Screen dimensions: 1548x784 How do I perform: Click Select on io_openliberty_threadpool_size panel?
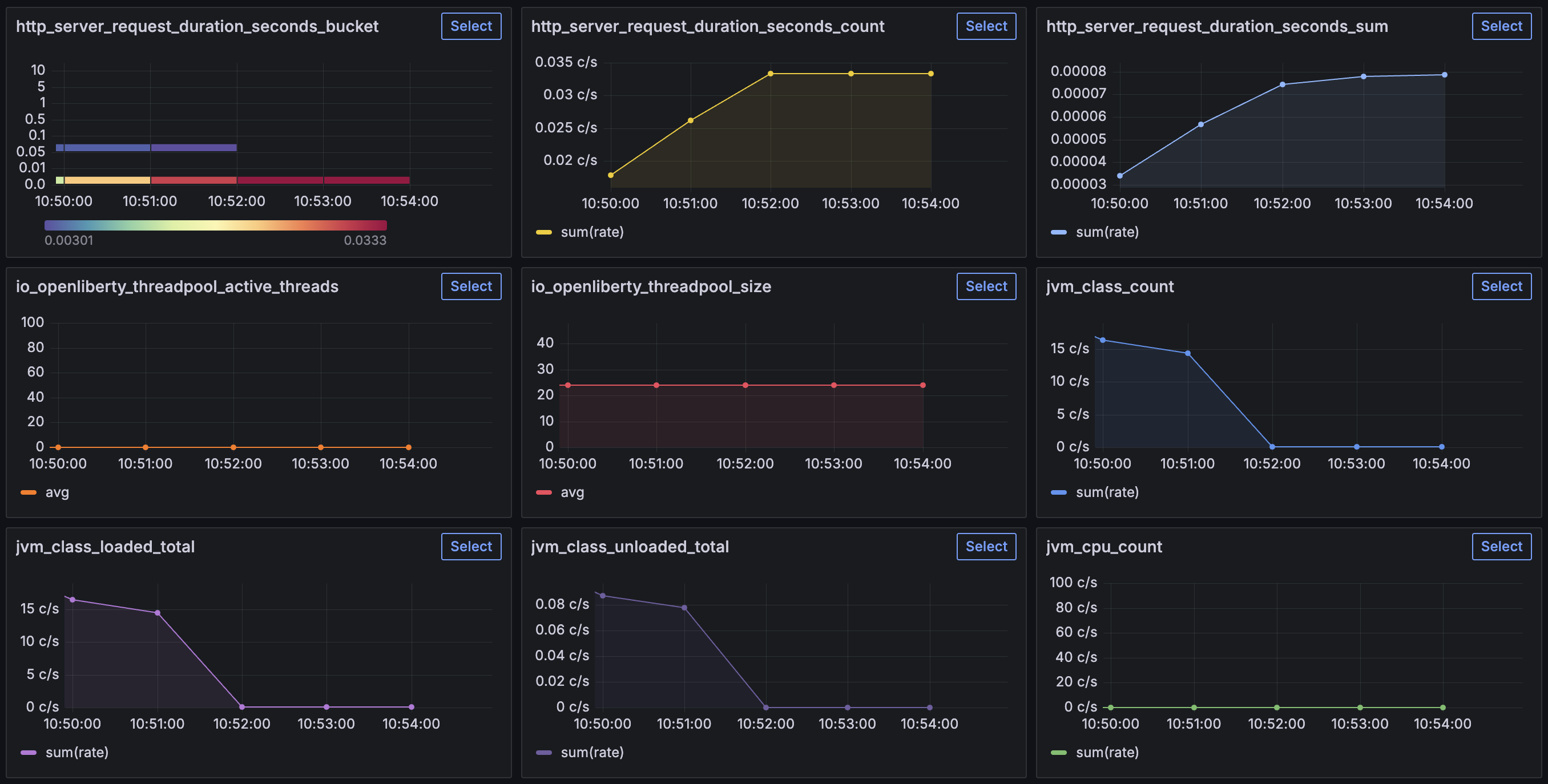[x=986, y=286]
